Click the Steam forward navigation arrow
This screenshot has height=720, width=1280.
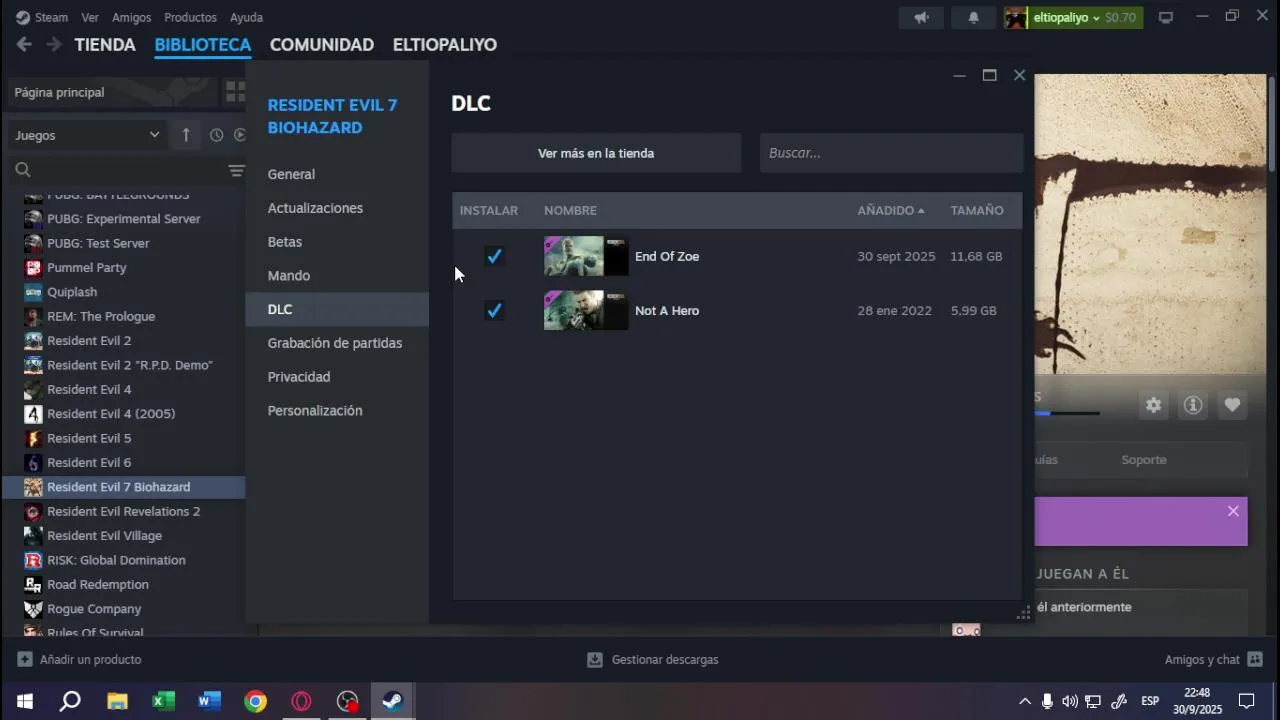[54, 44]
